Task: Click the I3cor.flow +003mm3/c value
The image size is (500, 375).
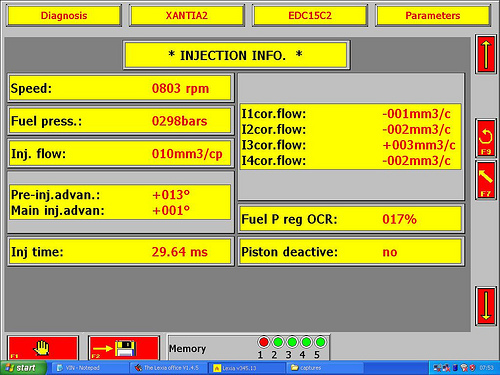Action: click(419, 145)
